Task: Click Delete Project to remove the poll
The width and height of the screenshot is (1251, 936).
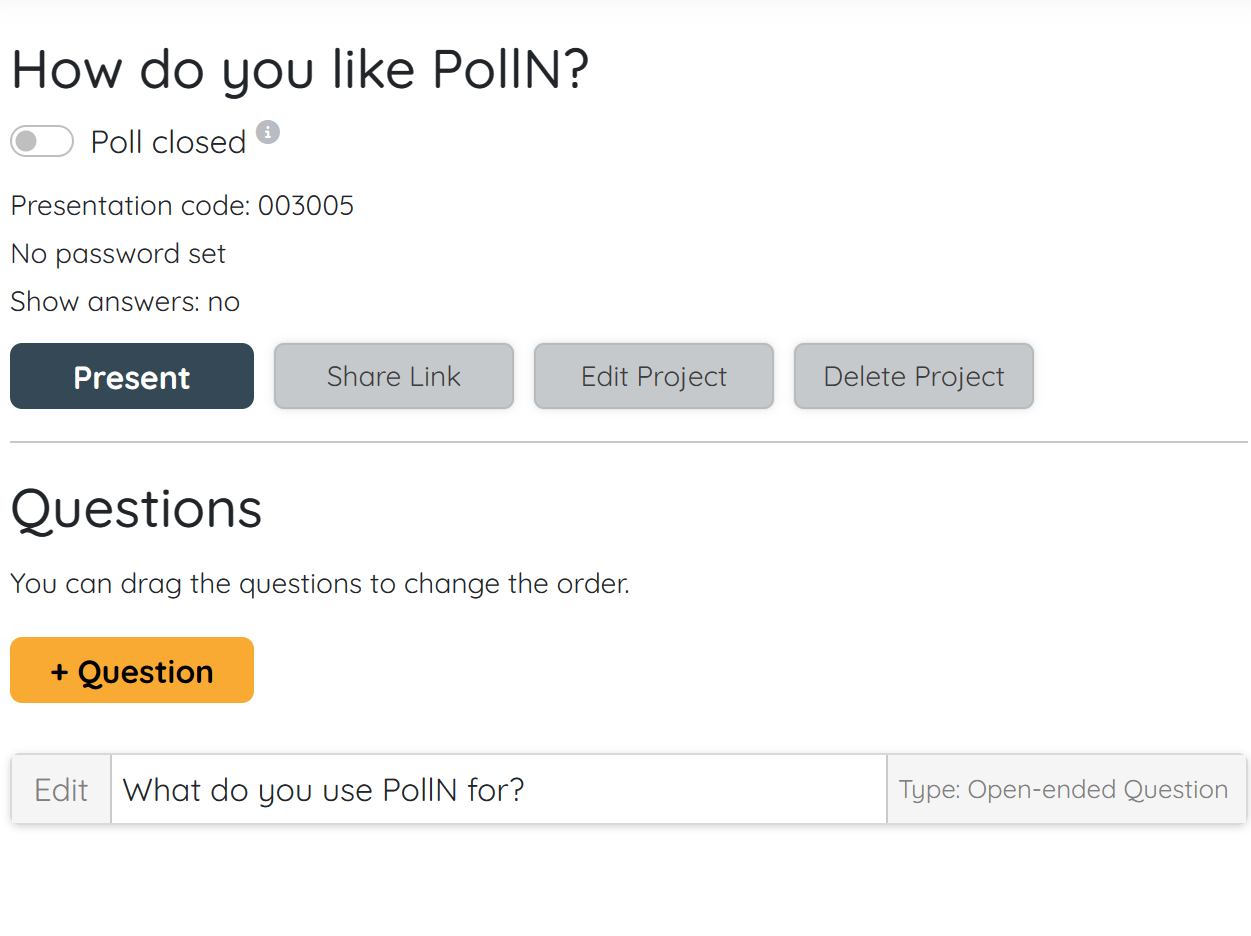Action: tap(913, 376)
